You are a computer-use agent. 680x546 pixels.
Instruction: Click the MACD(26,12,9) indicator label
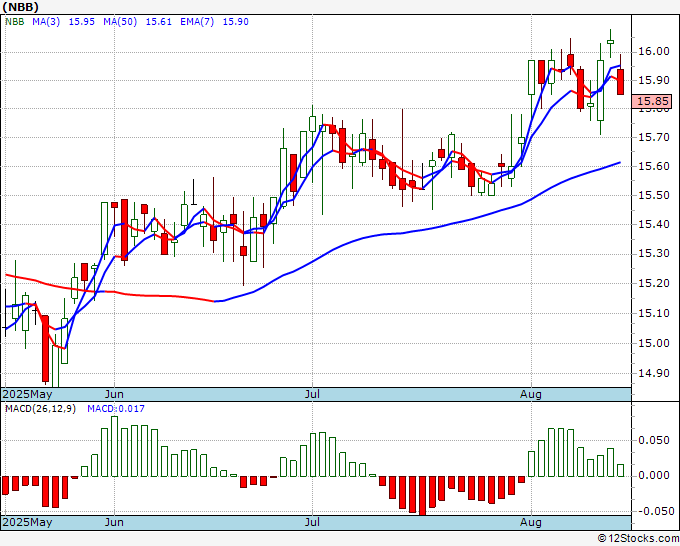(40, 409)
